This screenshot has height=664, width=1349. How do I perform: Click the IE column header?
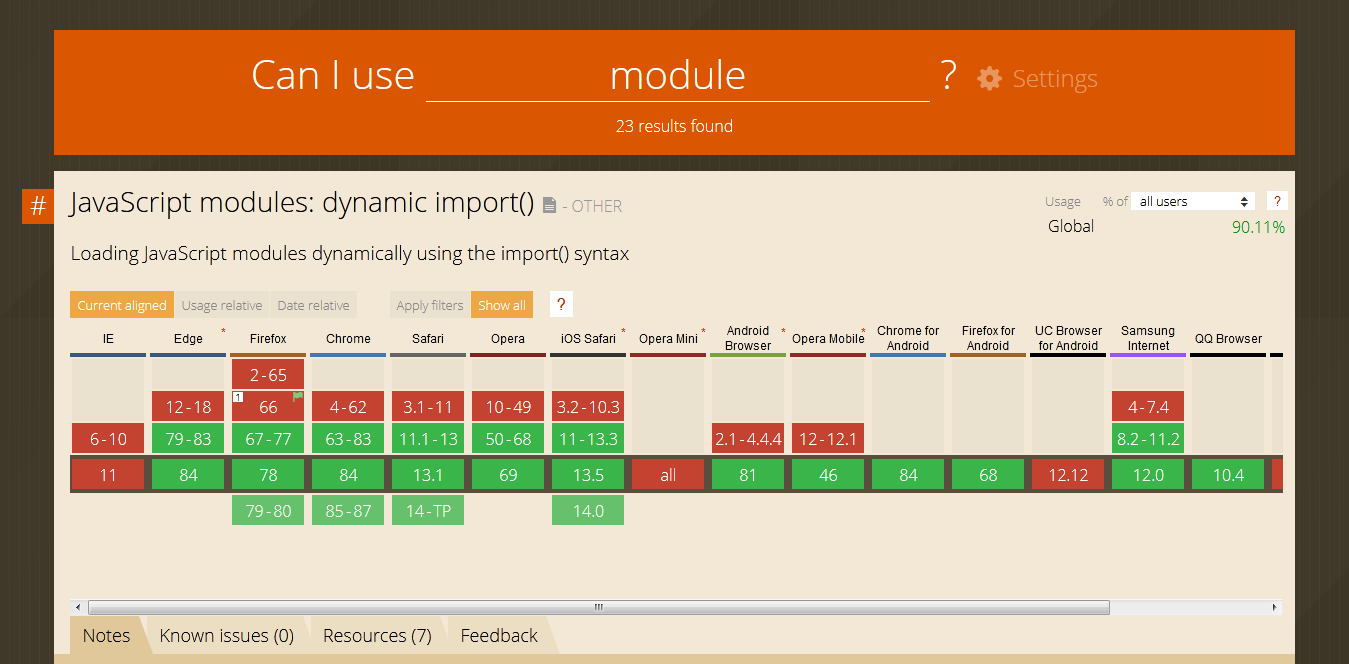point(108,339)
